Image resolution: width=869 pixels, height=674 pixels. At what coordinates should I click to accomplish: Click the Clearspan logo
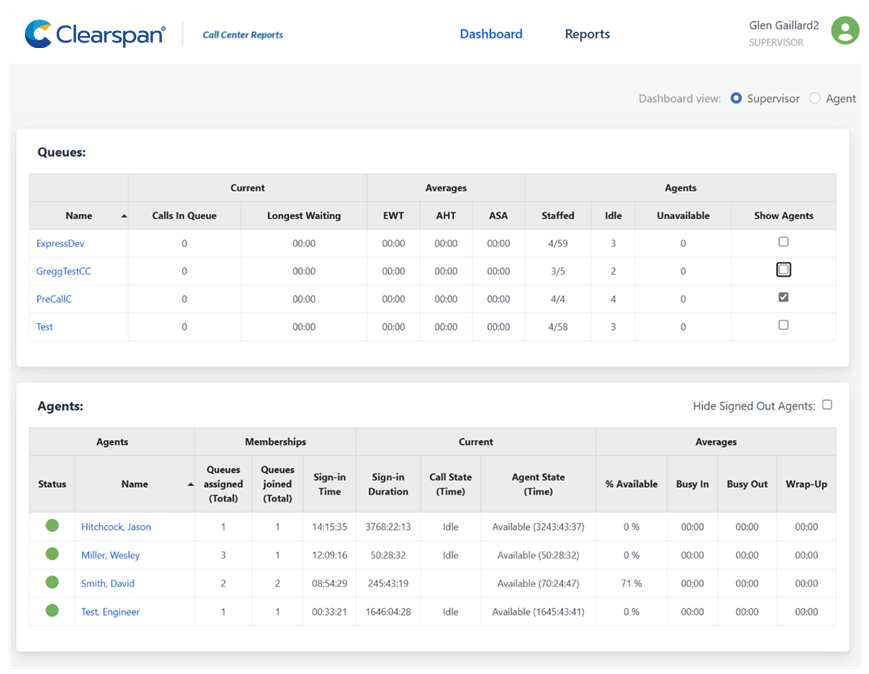point(95,34)
